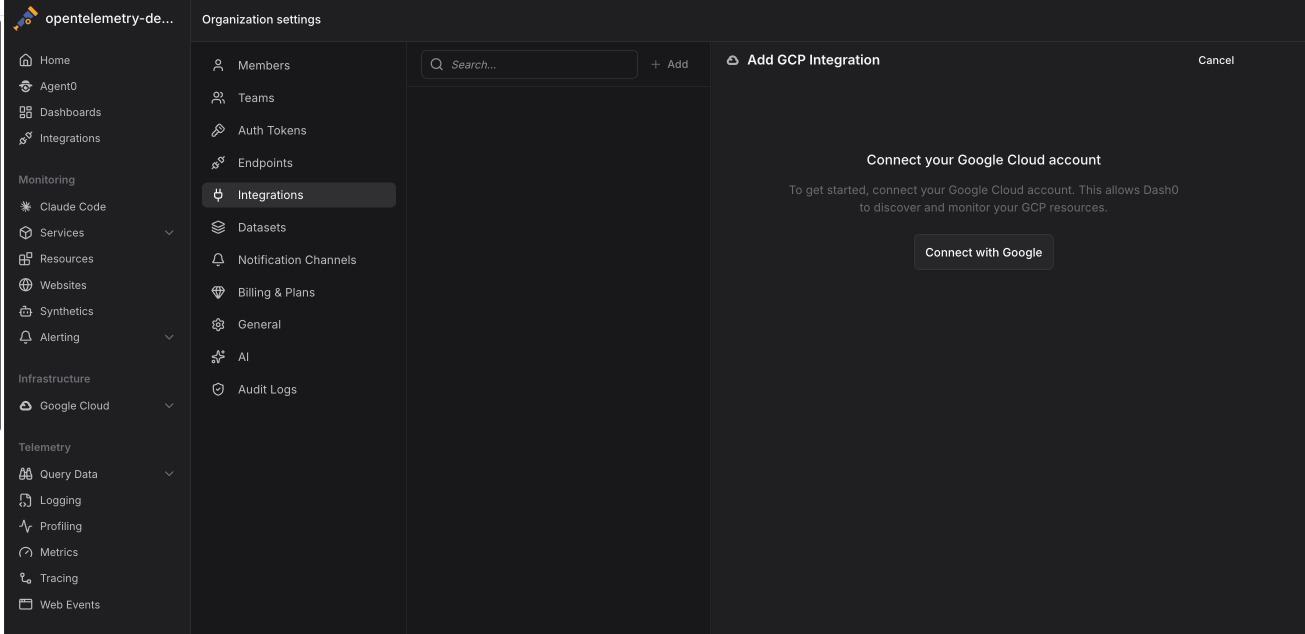Focus the integrations Search field
The height and width of the screenshot is (634, 1305).
529,64
